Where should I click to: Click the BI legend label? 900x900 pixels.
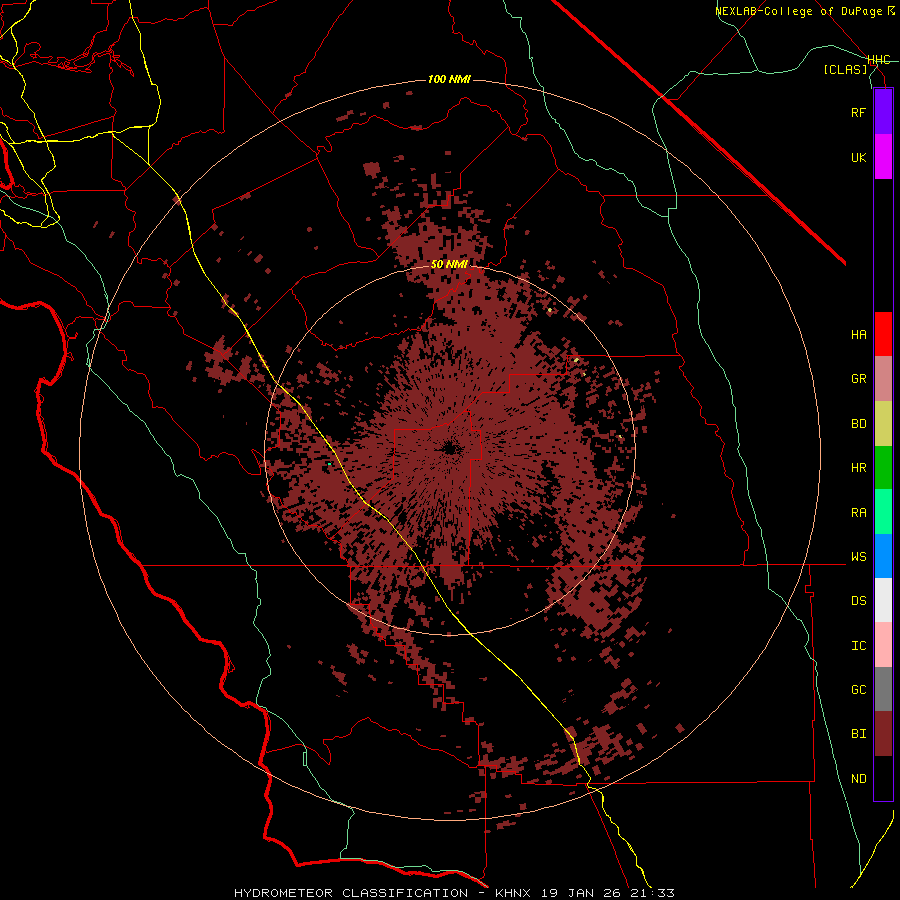click(858, 734)
